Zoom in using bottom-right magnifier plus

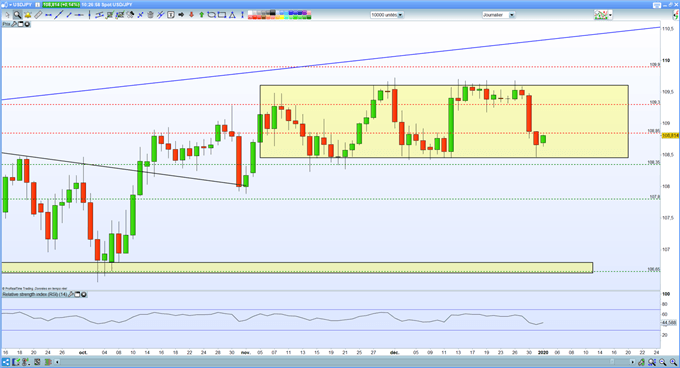(x=673, y=362)
